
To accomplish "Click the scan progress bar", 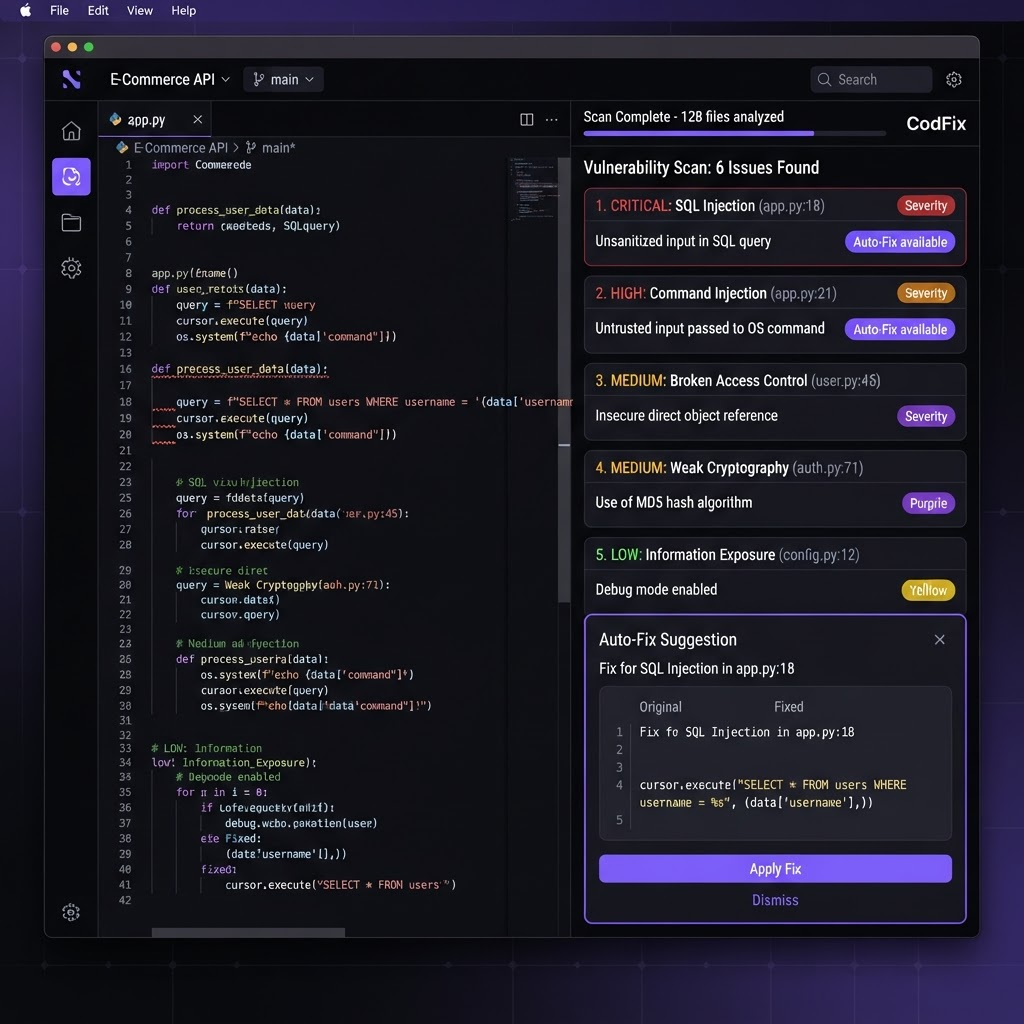I will tap(734, 133).
